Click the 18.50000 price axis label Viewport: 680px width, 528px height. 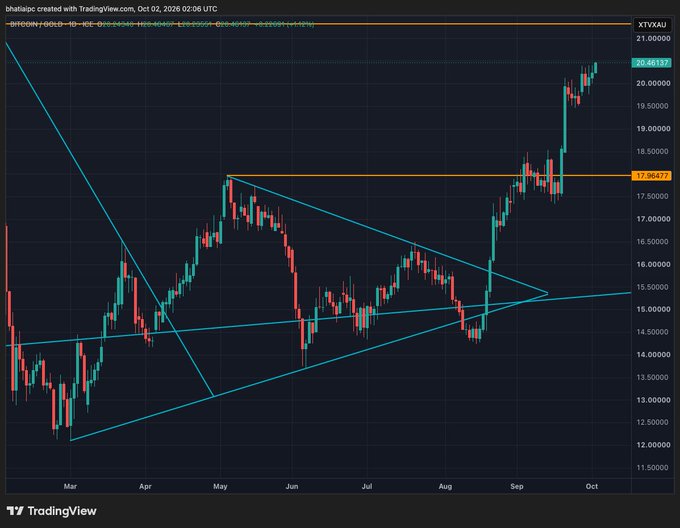tap(653, 151)
